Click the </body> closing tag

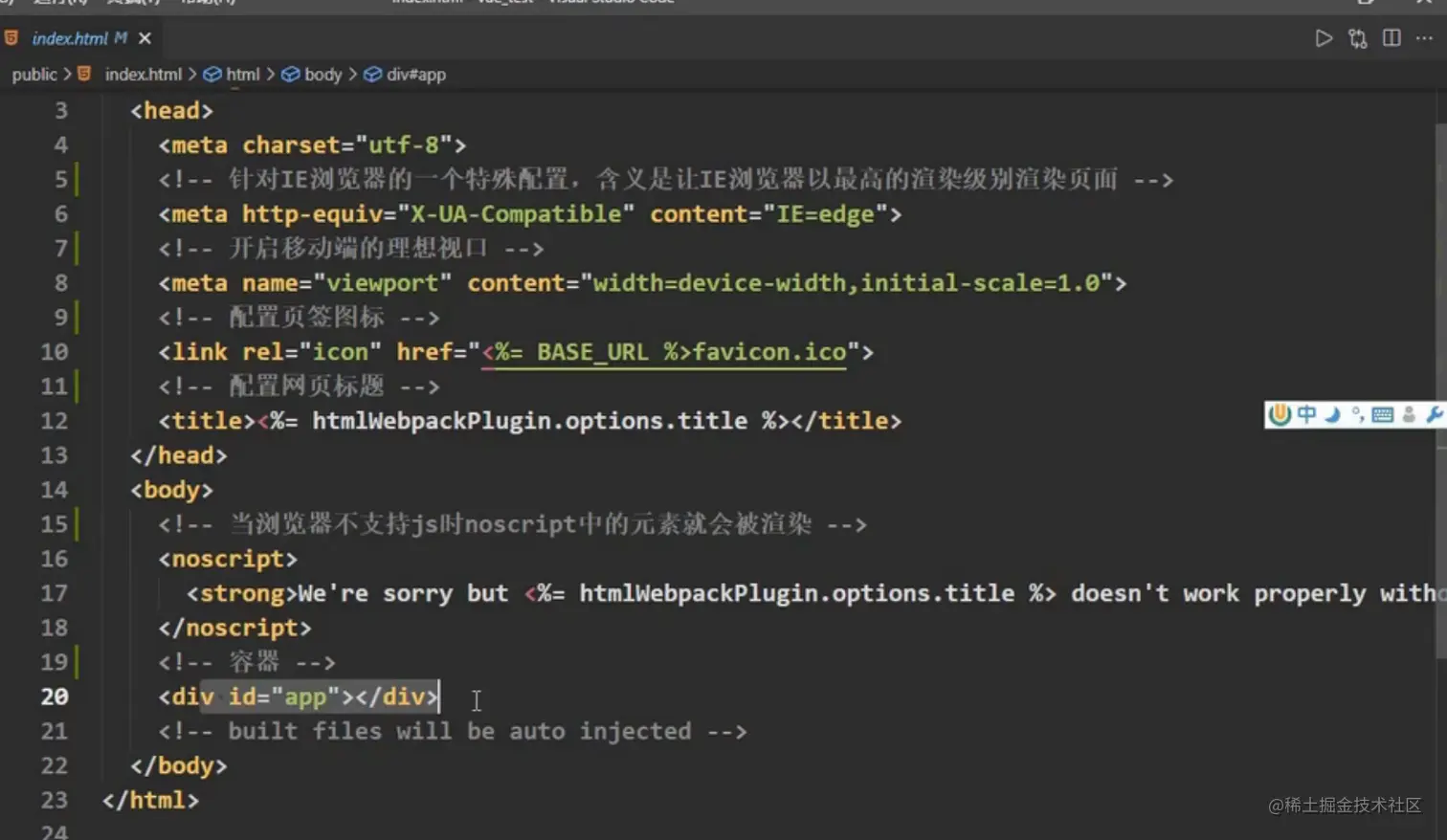click(179, 765)
